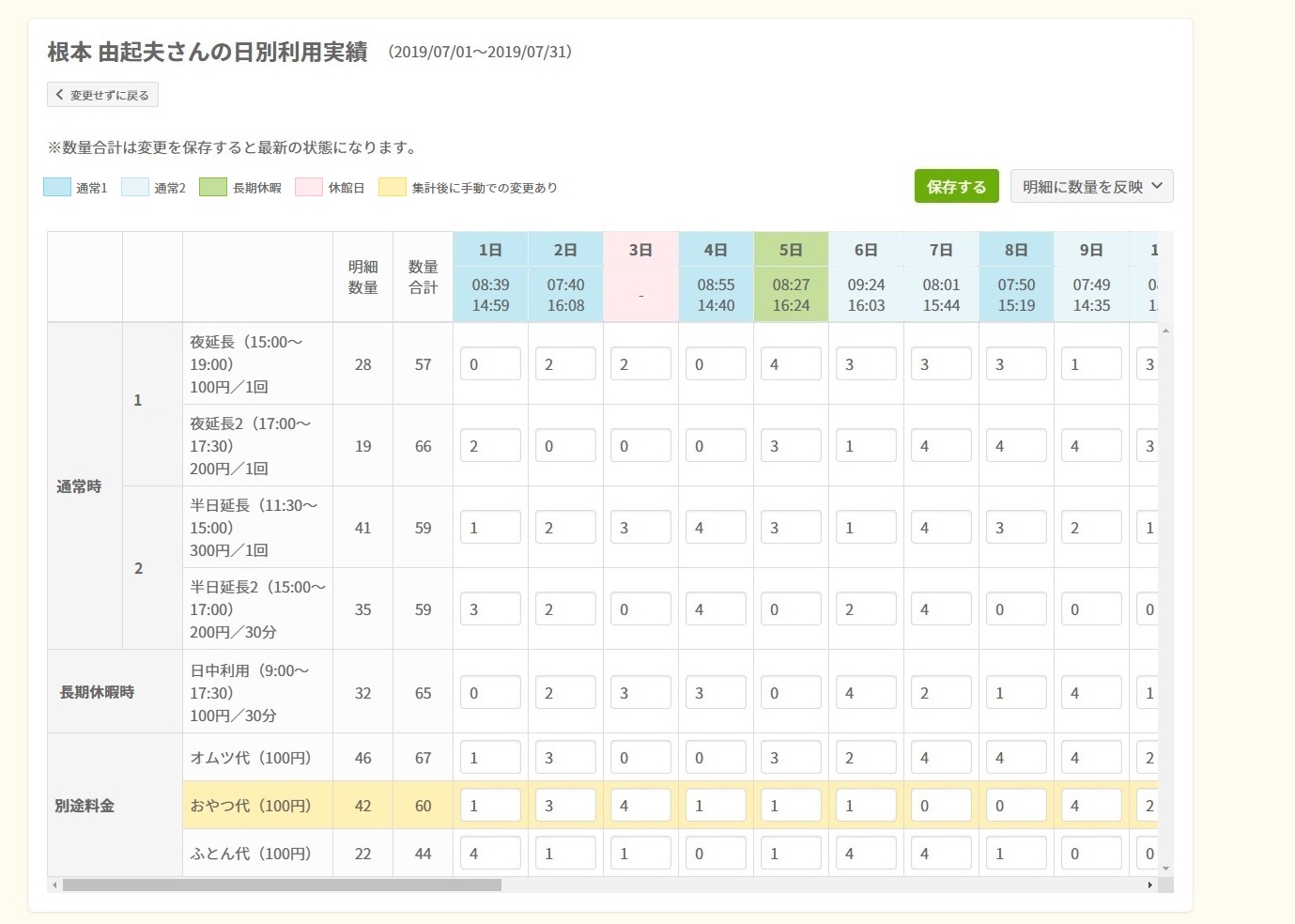Select the 6日 column header
The width and height of the screenshot is (1295, 924).
coord(866,250)
